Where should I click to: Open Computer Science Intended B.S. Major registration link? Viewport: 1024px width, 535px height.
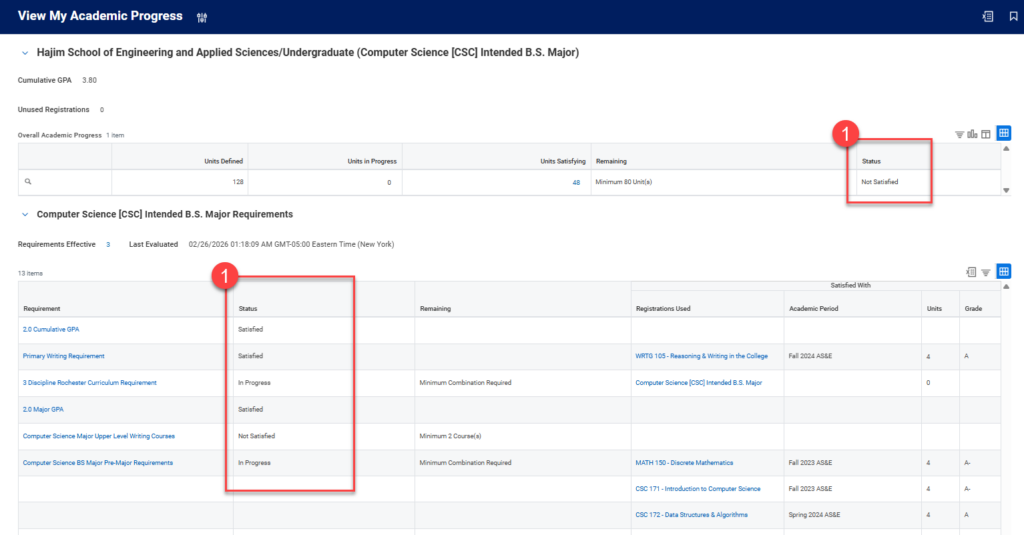[x=699, y=383]
